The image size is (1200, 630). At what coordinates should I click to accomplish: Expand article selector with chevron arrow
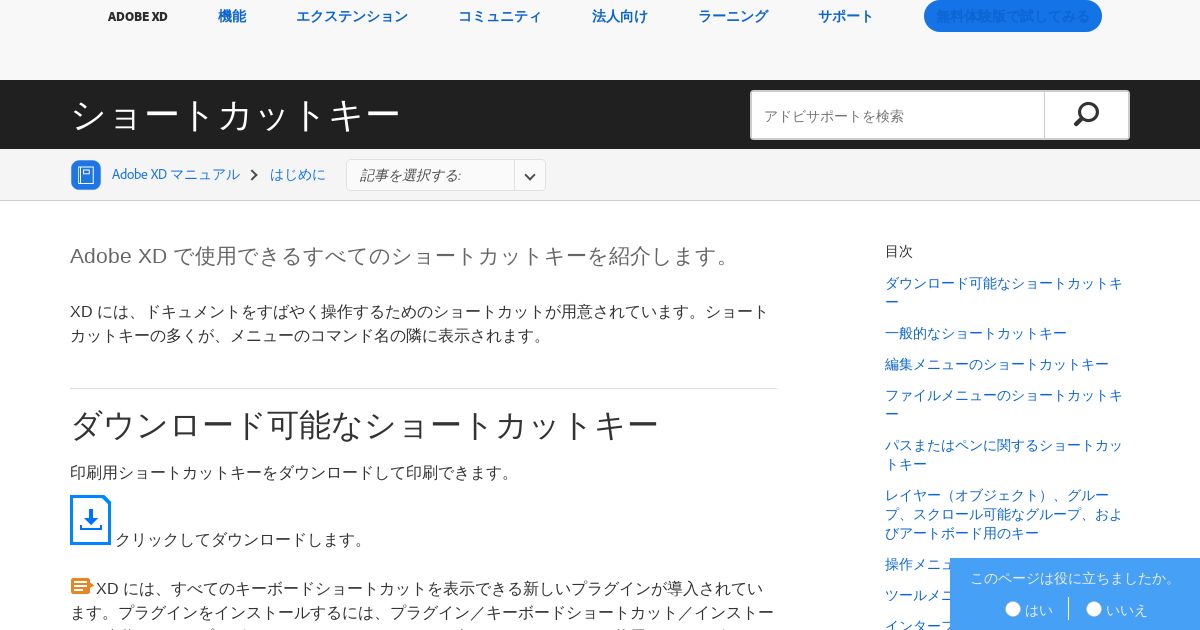(x=530, y=176)
